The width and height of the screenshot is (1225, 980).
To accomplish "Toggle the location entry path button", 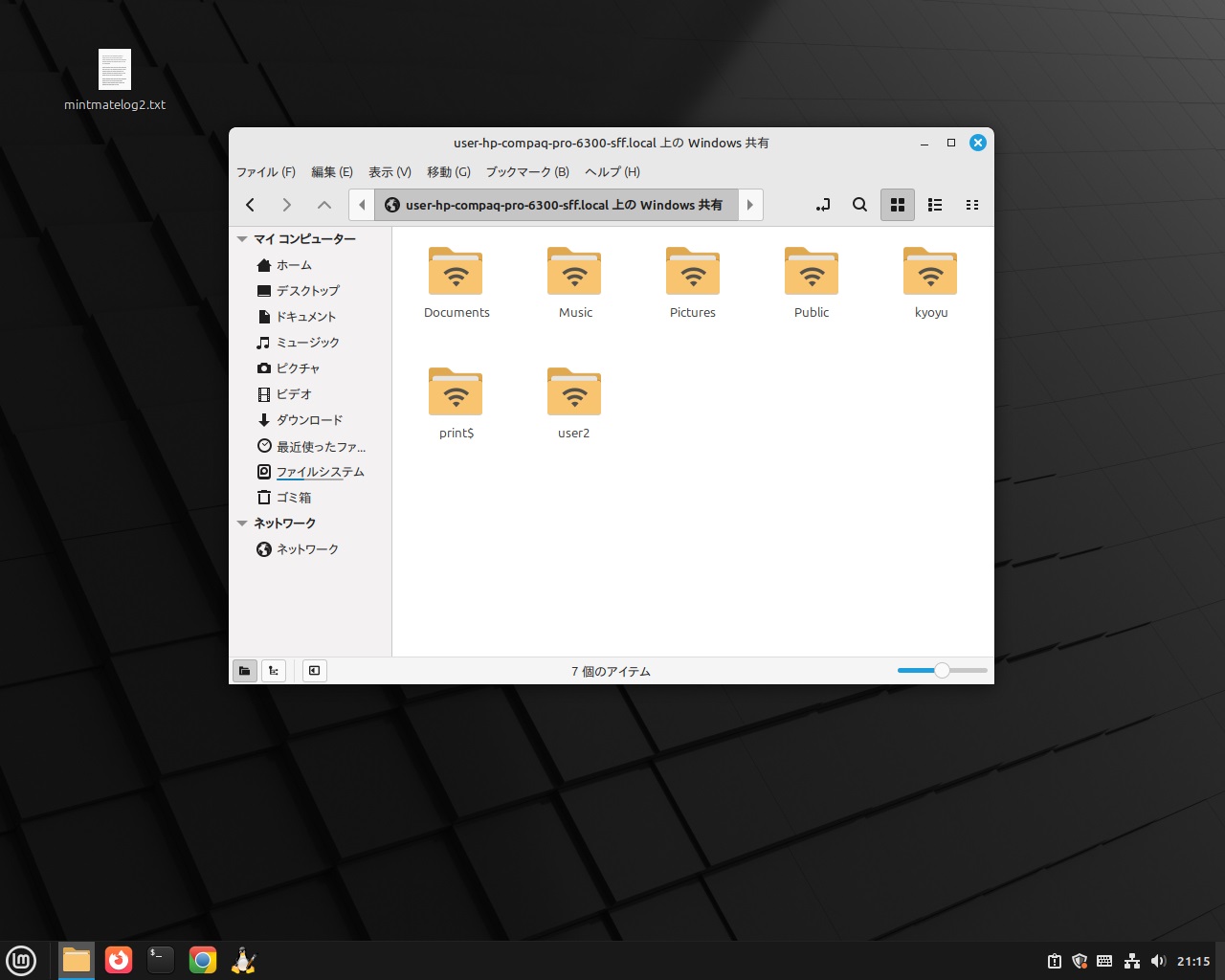I will [x=823, y=205].
